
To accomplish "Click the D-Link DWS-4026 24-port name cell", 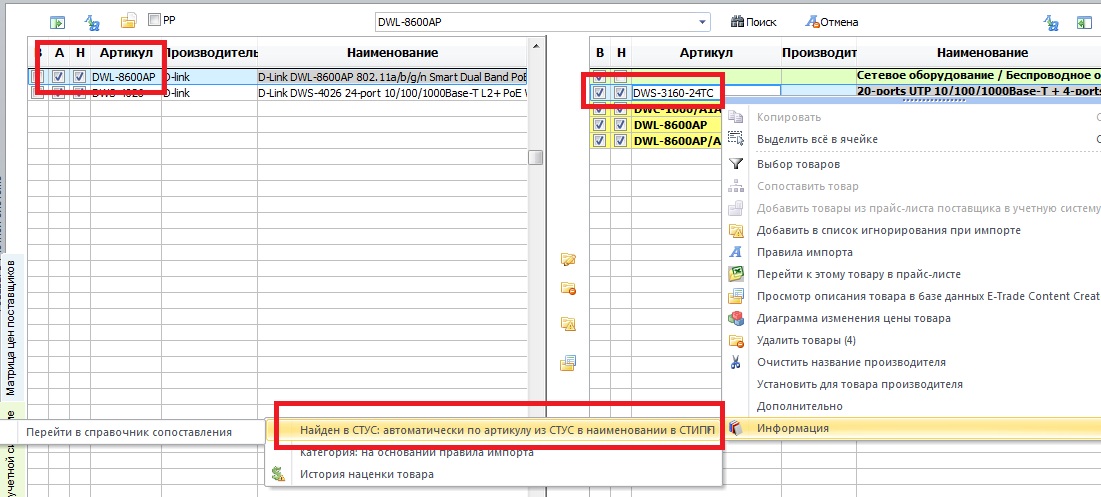I will click(x=392, y=93).
